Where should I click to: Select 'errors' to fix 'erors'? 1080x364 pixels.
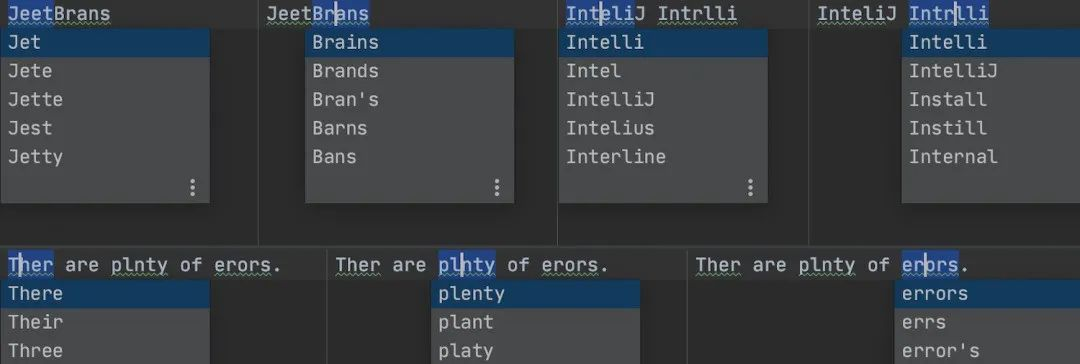pyautogui.click(x=988, y=294)
